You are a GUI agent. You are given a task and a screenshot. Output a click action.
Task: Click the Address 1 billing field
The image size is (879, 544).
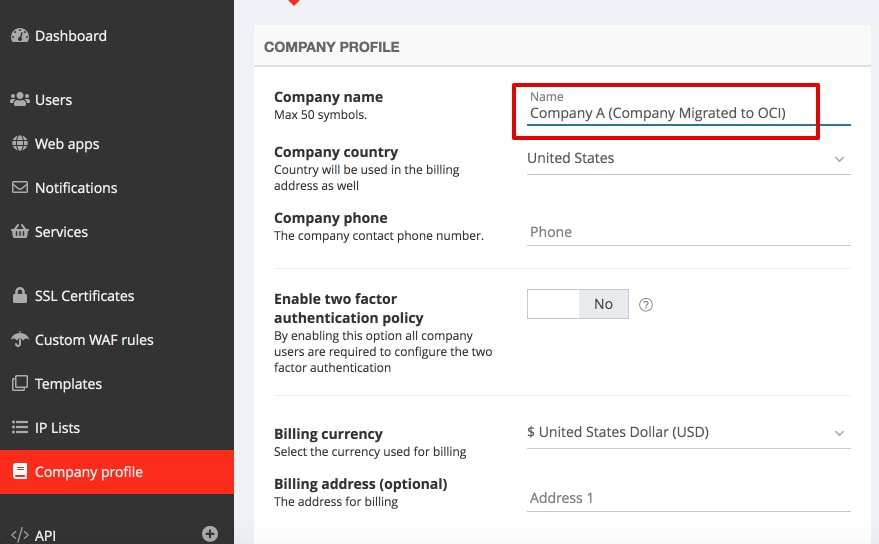point(688,498)
